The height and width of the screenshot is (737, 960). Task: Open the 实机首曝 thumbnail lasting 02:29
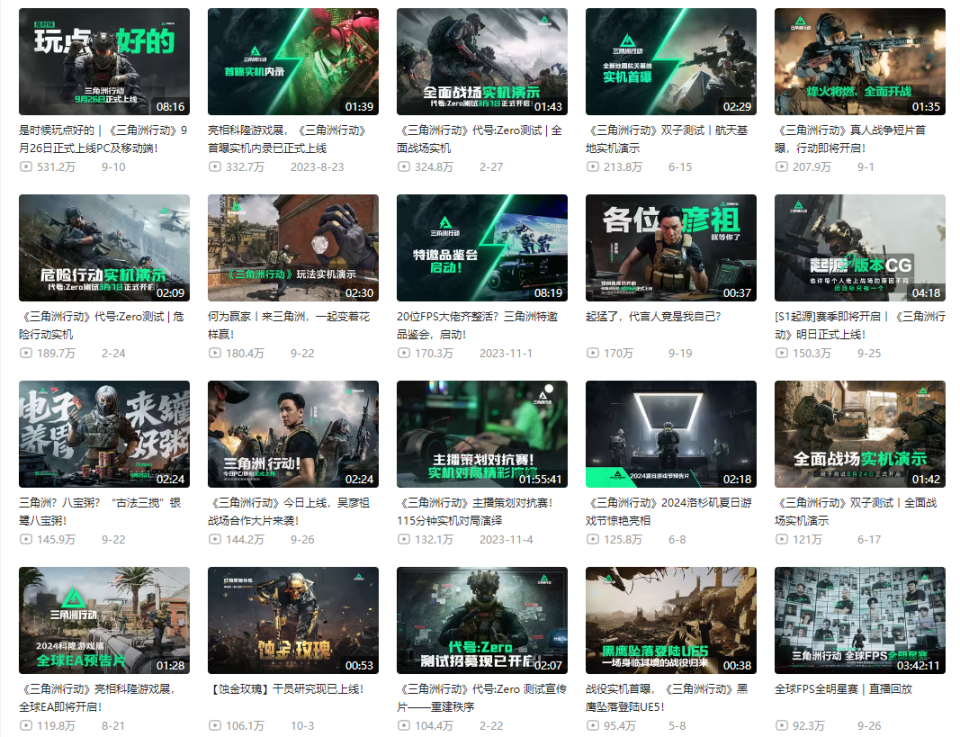click(671, 61)
